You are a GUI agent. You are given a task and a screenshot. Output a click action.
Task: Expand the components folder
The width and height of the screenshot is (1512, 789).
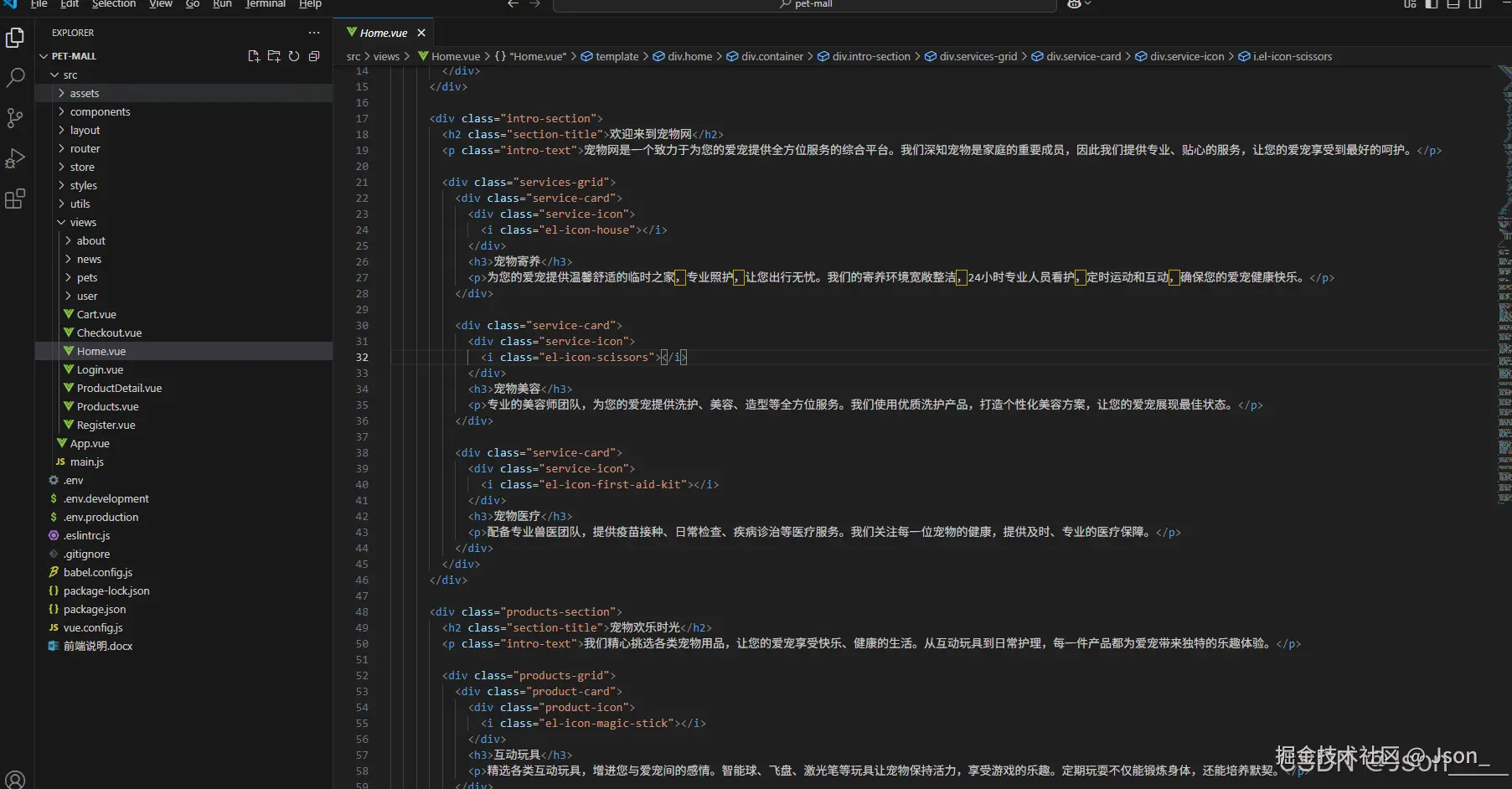point(100,111)
